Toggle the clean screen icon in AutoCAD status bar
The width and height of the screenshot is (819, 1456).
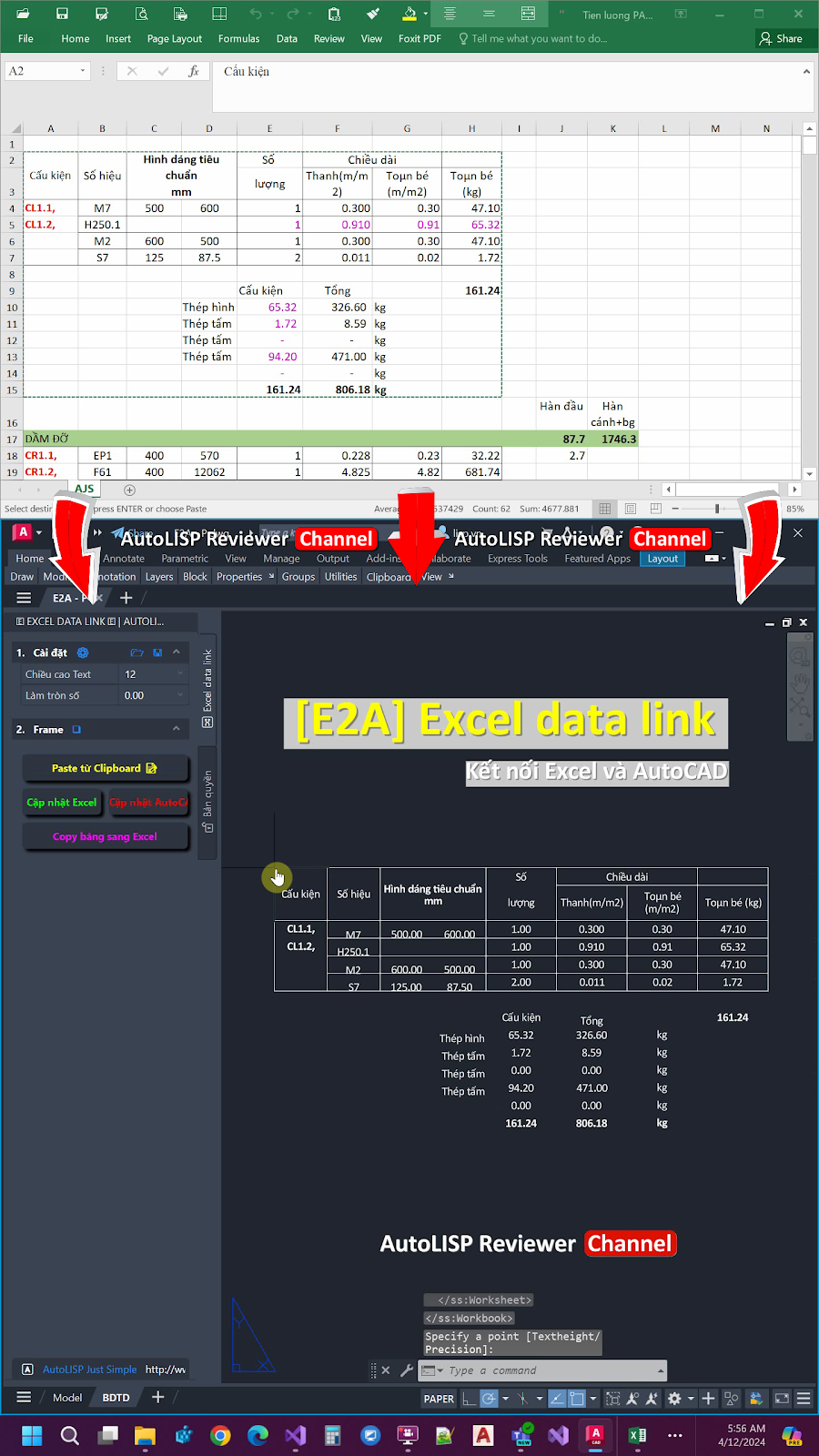coord(782,1399)
